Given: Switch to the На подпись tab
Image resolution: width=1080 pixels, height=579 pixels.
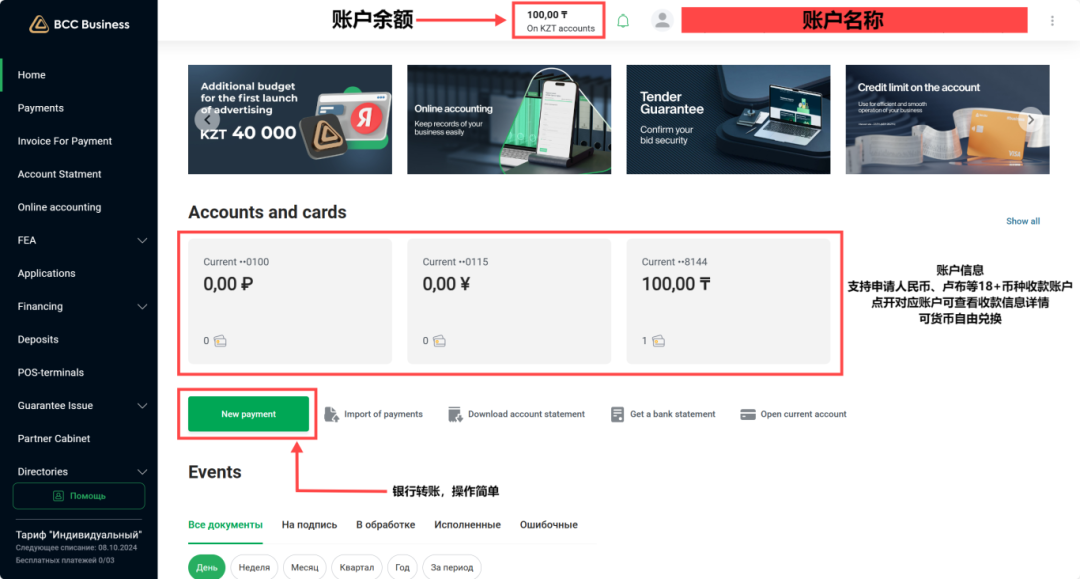Looking at the screenshot, I should click(x=309, y=525).
